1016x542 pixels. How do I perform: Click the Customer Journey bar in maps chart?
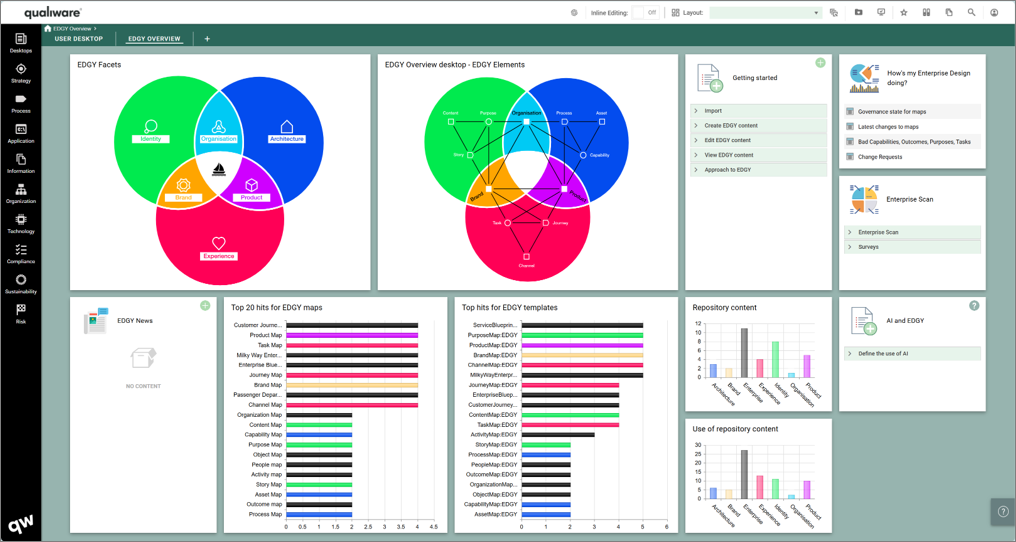(352, 325)
